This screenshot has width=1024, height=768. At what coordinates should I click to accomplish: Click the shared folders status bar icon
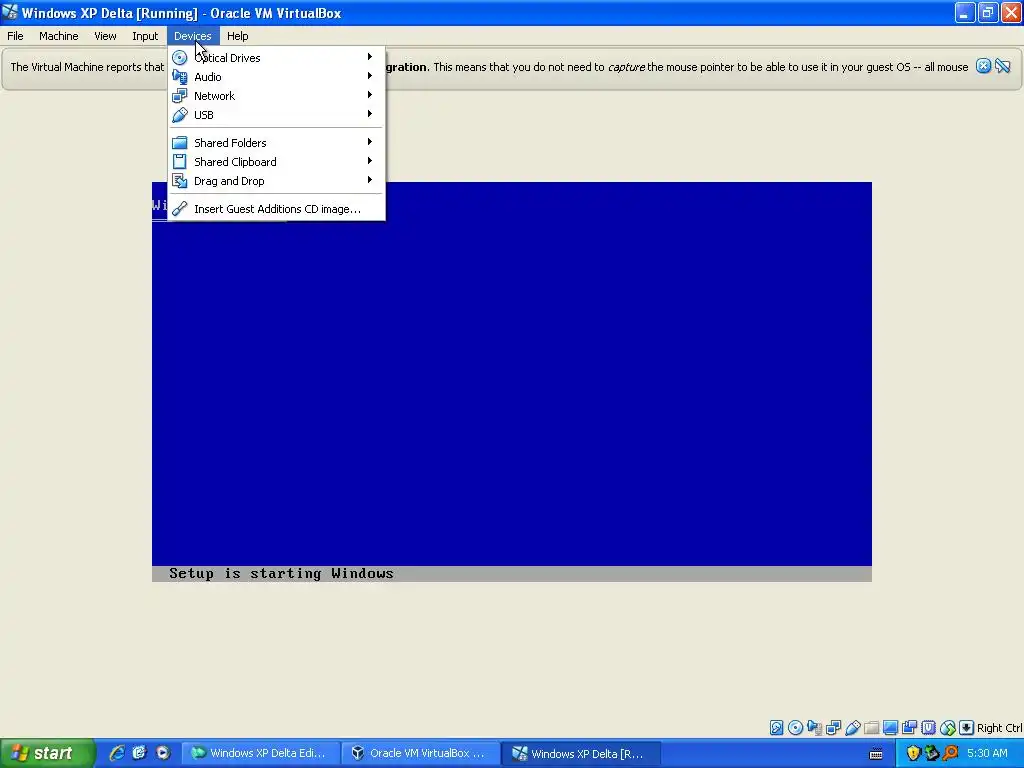(x=871, y=728)
